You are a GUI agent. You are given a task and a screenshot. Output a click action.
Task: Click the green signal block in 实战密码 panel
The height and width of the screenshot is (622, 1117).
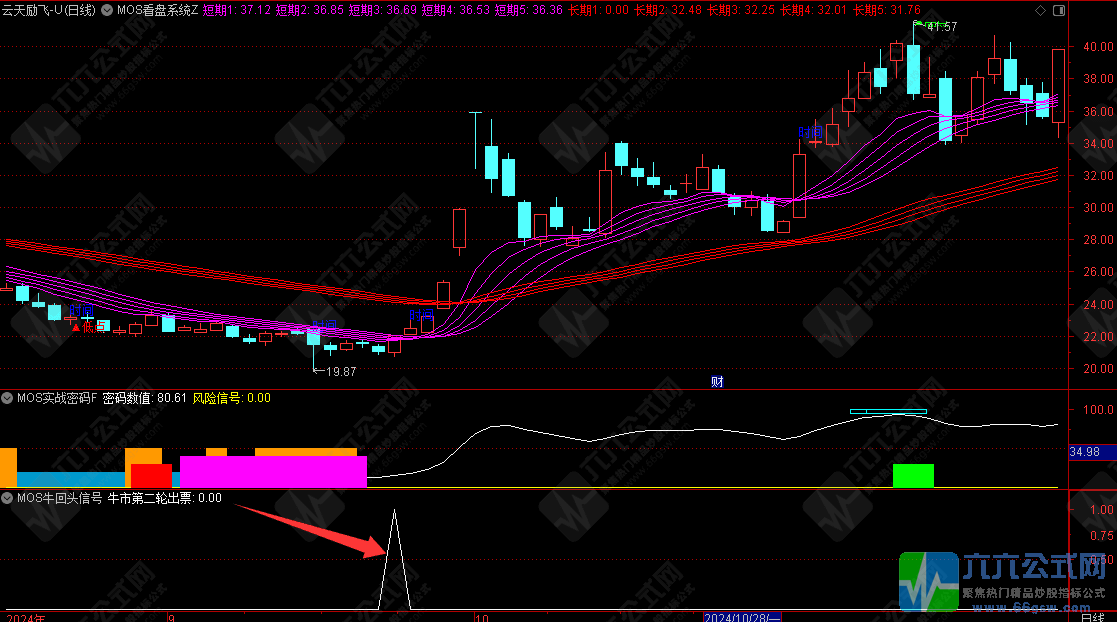[913, 475]
